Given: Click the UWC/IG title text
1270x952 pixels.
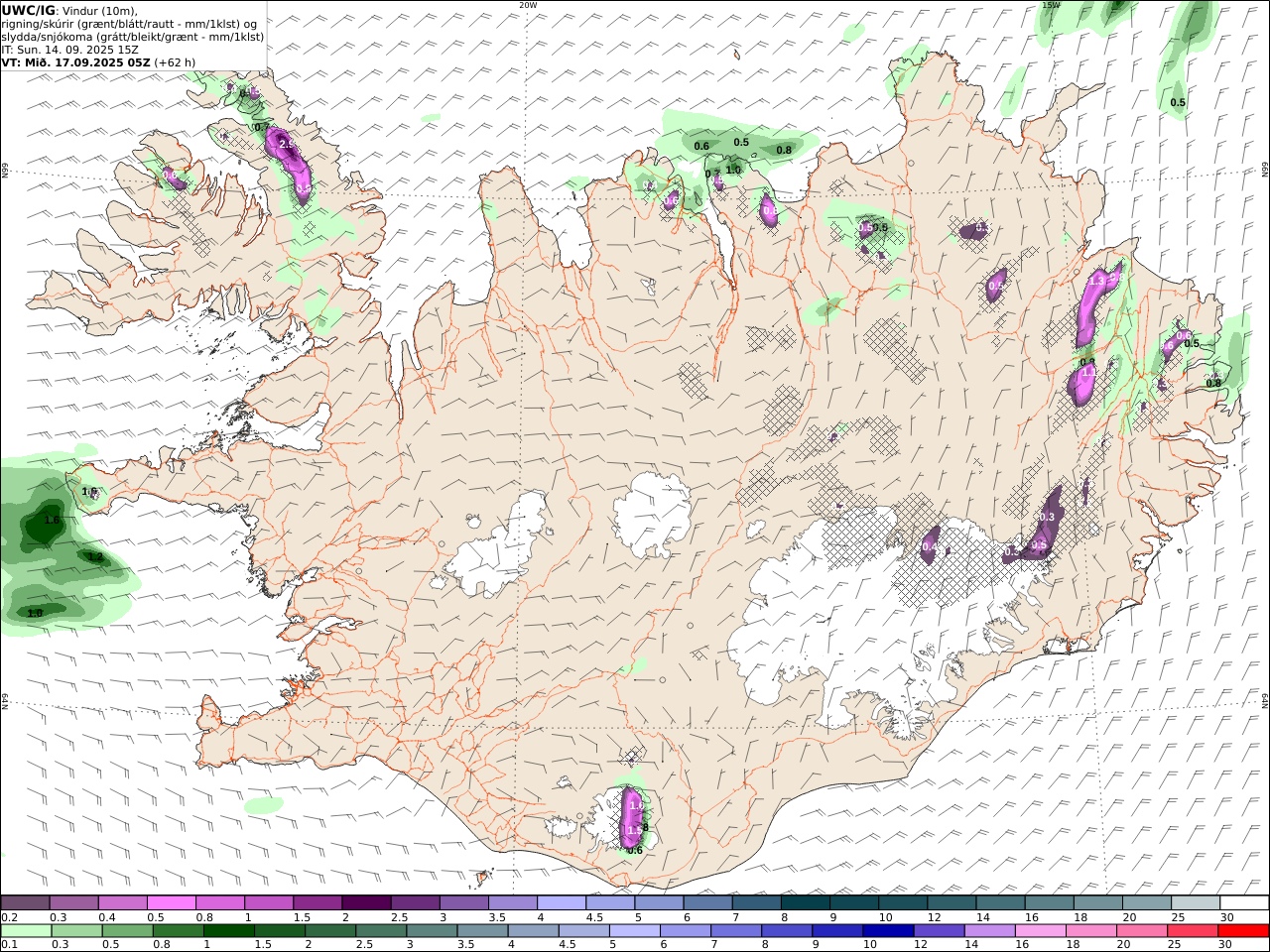Looking at the screenshot, I should pyautogui.click(x=28, y=10).
